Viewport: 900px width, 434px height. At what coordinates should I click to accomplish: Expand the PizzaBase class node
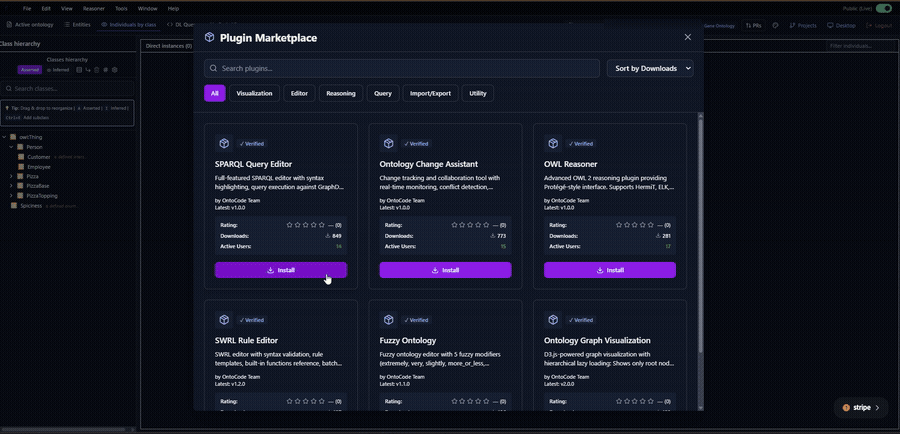[11, 186]
